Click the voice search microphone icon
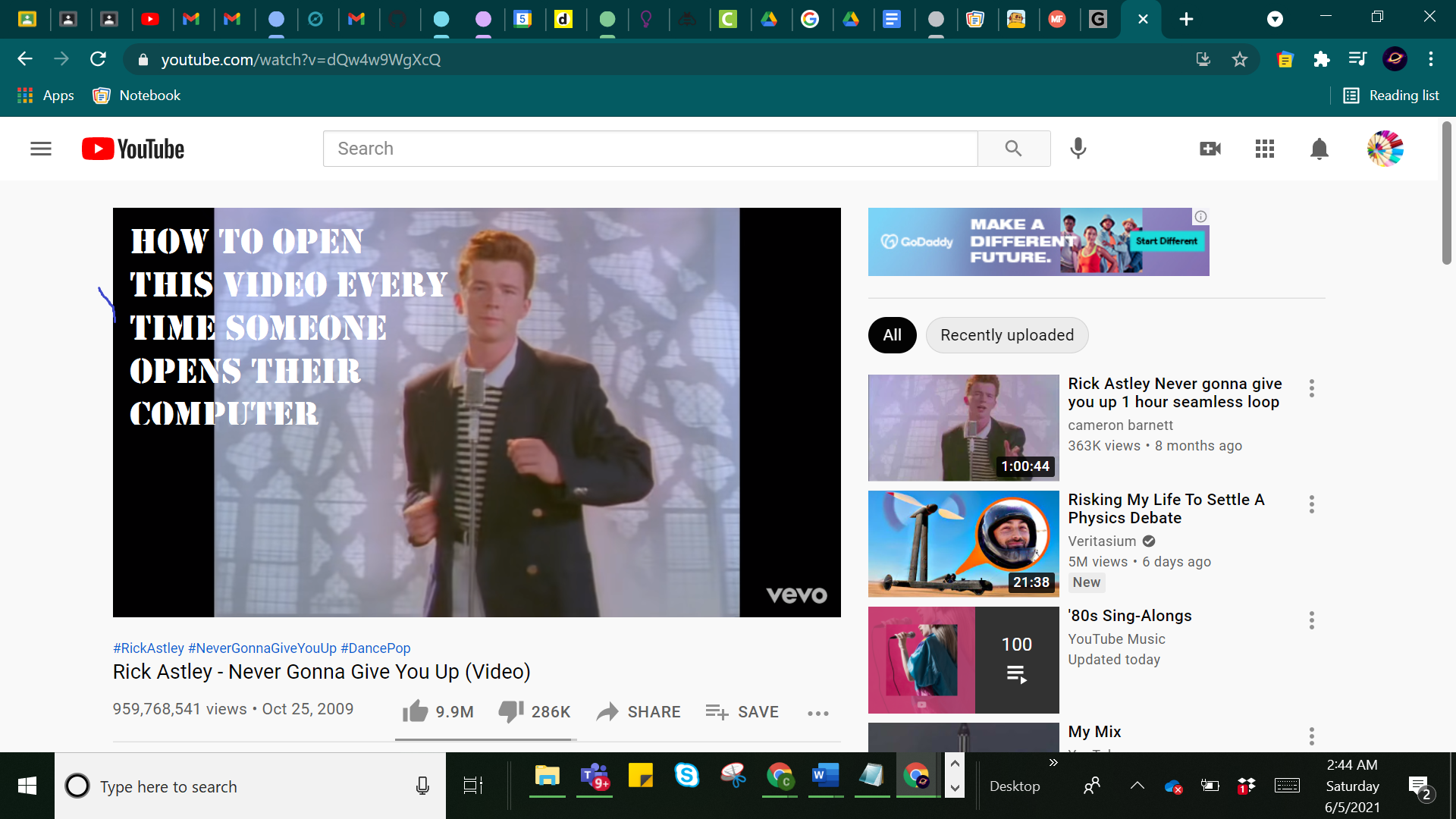Image resolution: width=1456 pixels, height=819 pixels. 1078,149
